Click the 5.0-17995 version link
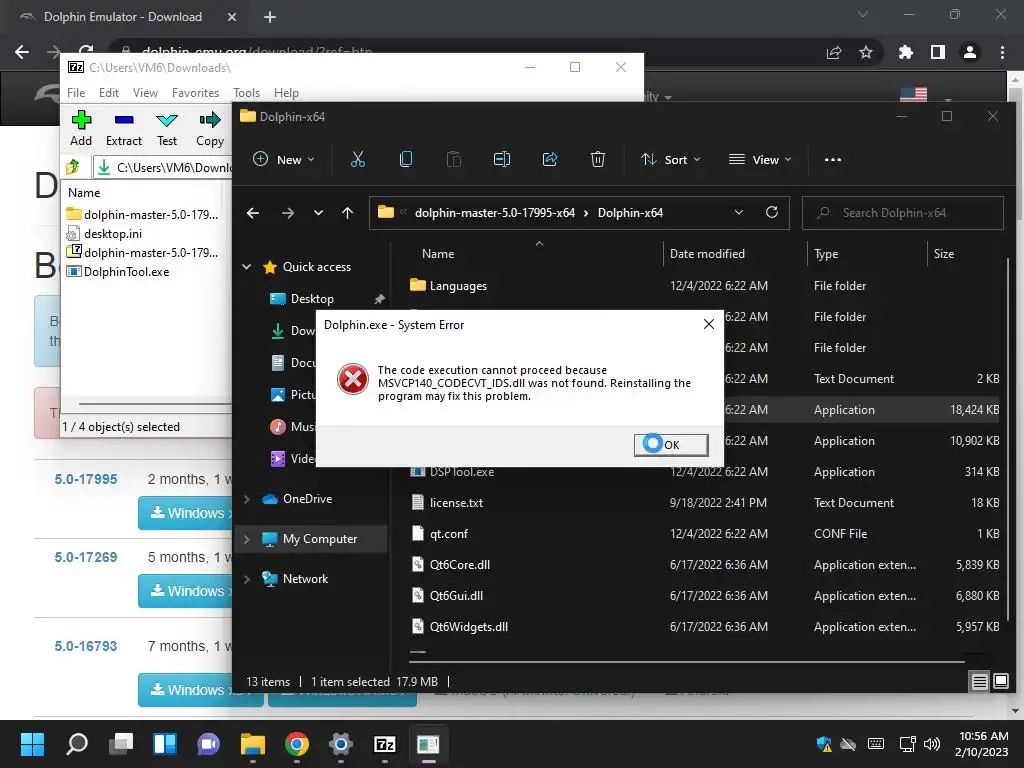This screenshot has width=1024, height=768. [x=86, y=479]
